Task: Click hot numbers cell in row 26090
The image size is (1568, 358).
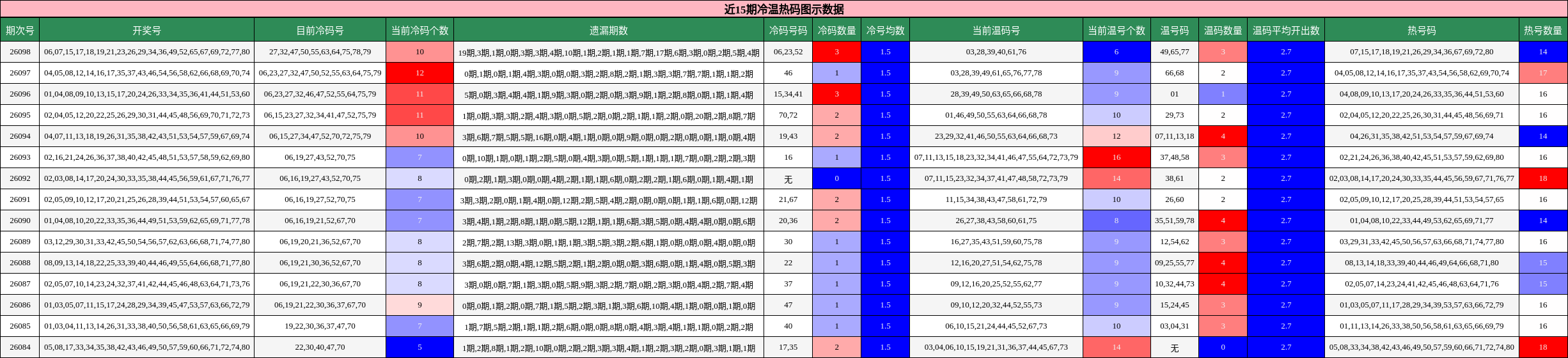Action: point(1422,221)
